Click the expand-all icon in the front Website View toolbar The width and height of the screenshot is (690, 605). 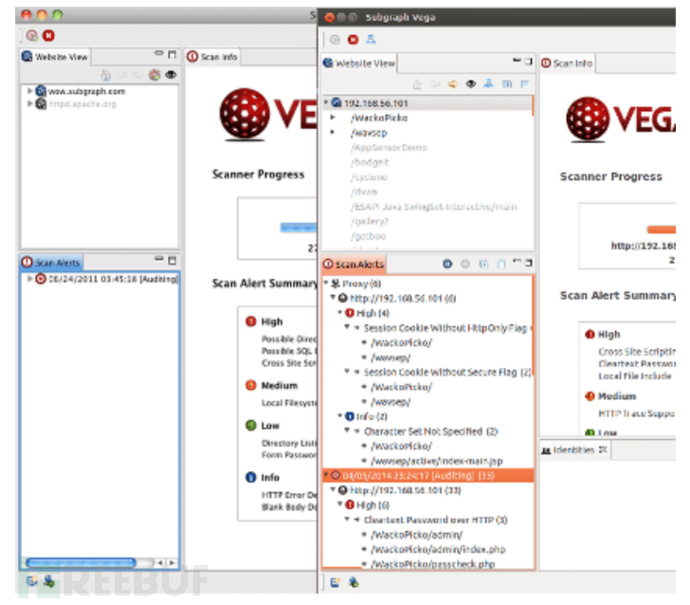[x=507, y=84]
